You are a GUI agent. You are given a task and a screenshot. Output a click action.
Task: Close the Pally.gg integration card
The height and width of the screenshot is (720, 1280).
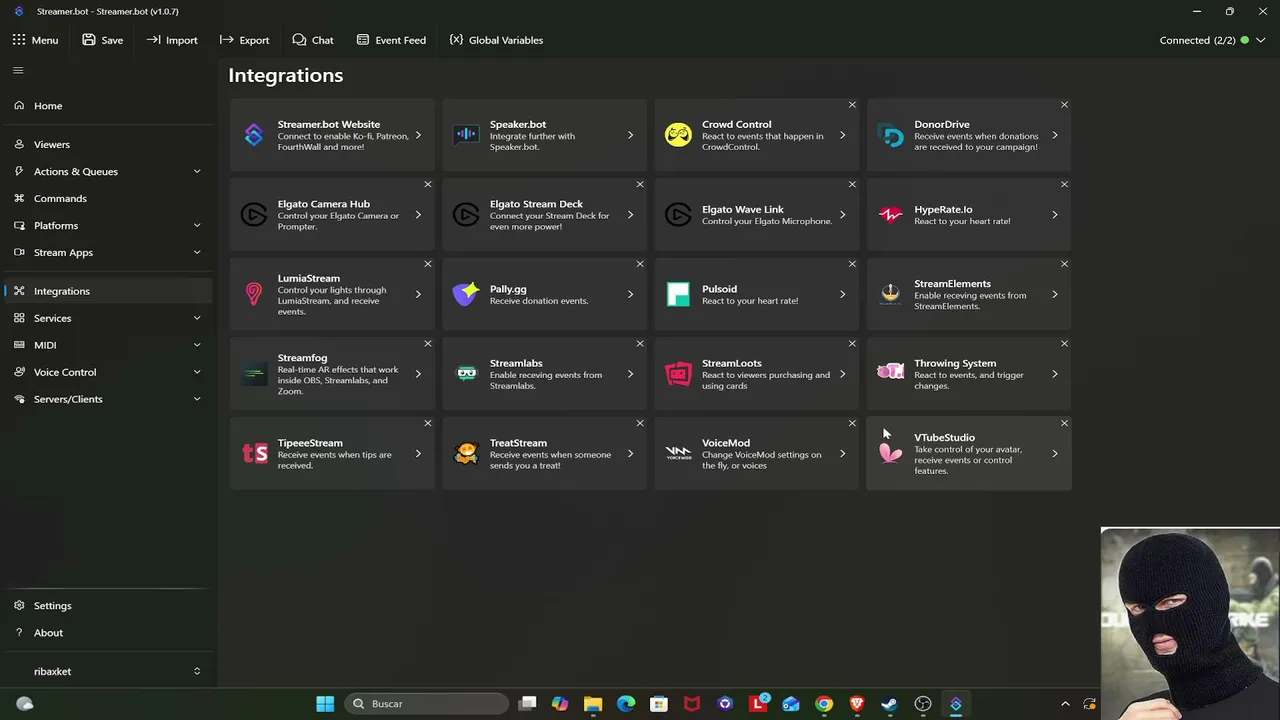click(640, 264)
